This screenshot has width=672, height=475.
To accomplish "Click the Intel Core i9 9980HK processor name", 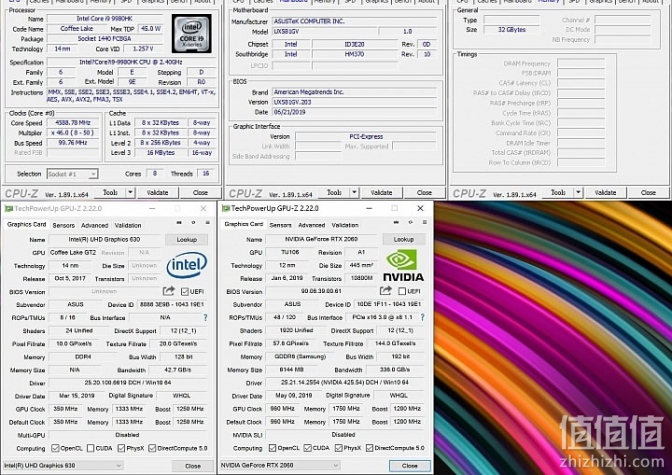I will (x=105, y=18).
